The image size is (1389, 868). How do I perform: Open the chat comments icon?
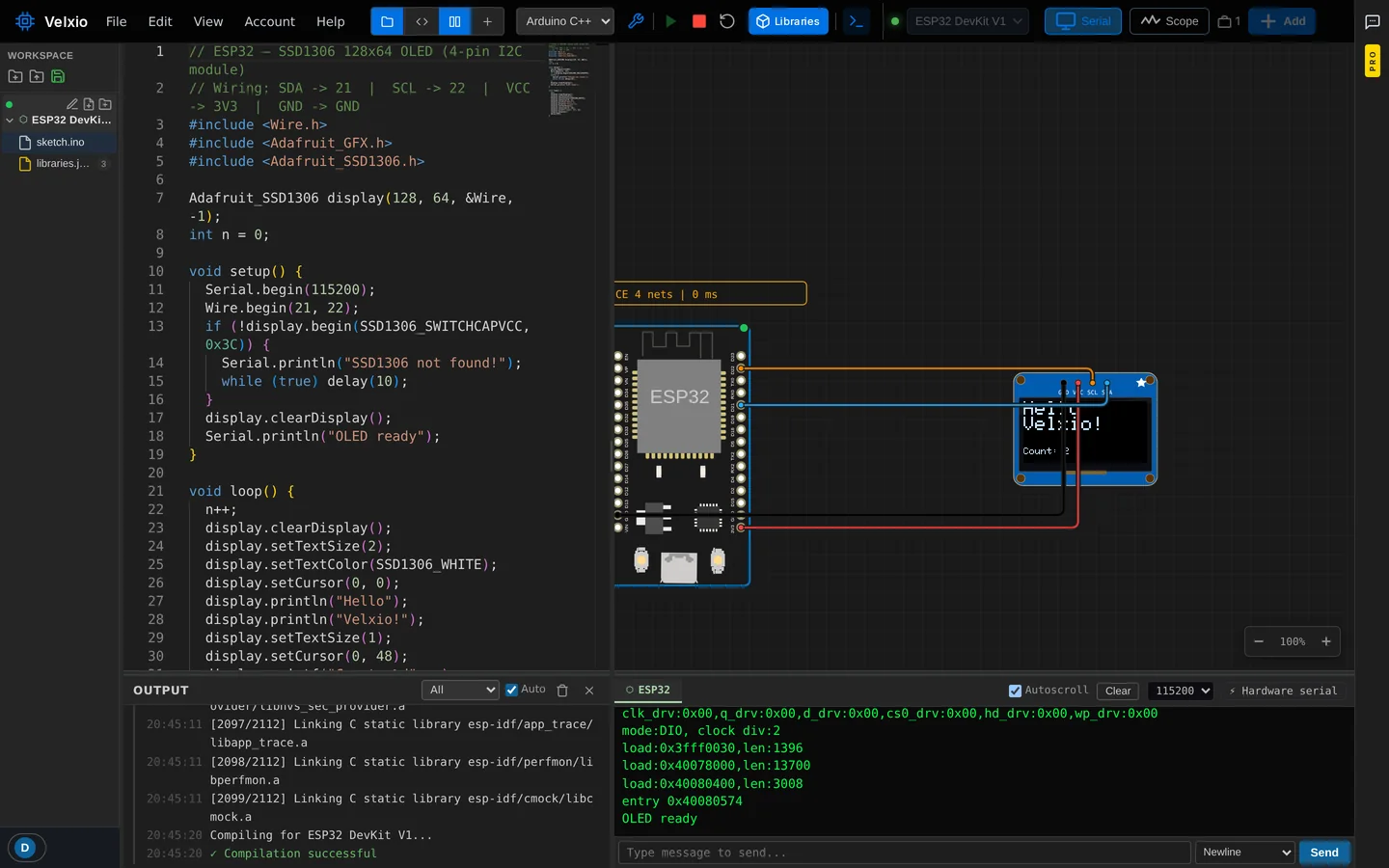[1372, 21]
